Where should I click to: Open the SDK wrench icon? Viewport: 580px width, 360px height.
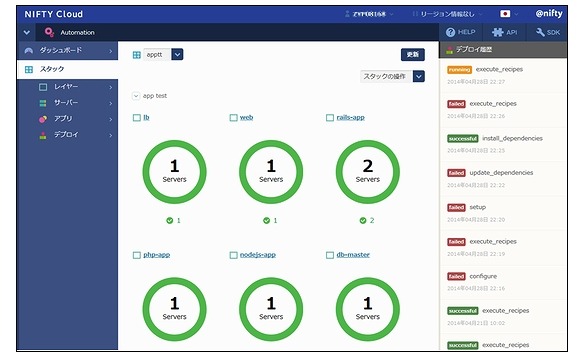tap(540, 33)
